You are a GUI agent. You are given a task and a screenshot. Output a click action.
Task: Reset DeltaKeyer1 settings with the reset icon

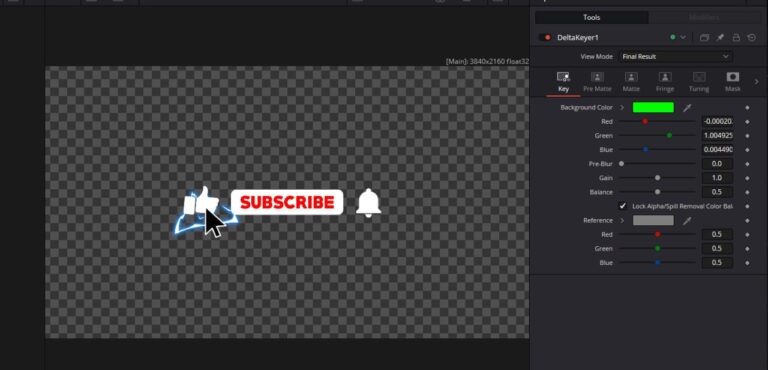tap(751, 38)
